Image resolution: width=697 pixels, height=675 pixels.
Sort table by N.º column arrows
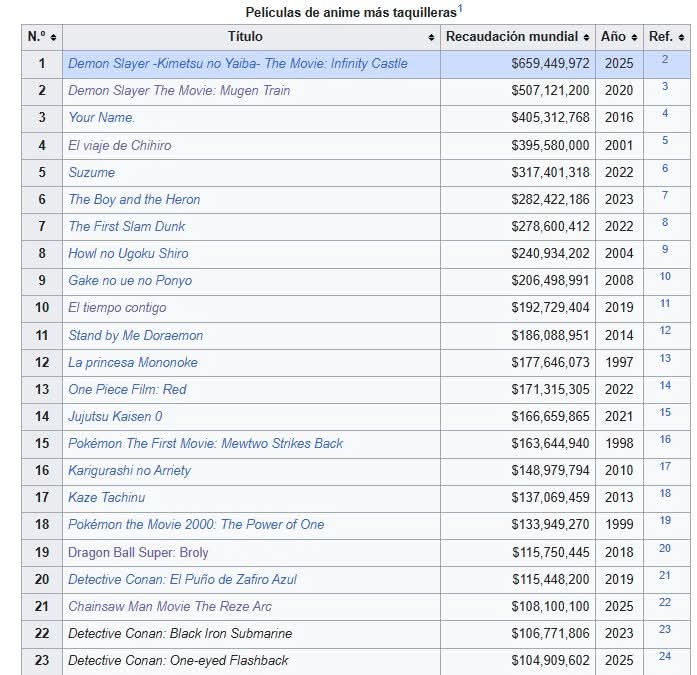click(x=53, y=37)
